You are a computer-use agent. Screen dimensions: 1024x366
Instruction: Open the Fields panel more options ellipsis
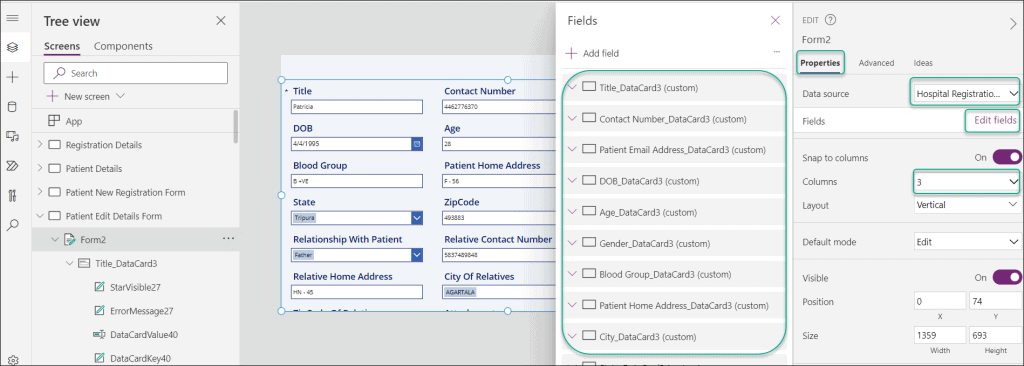click(776, 51)
